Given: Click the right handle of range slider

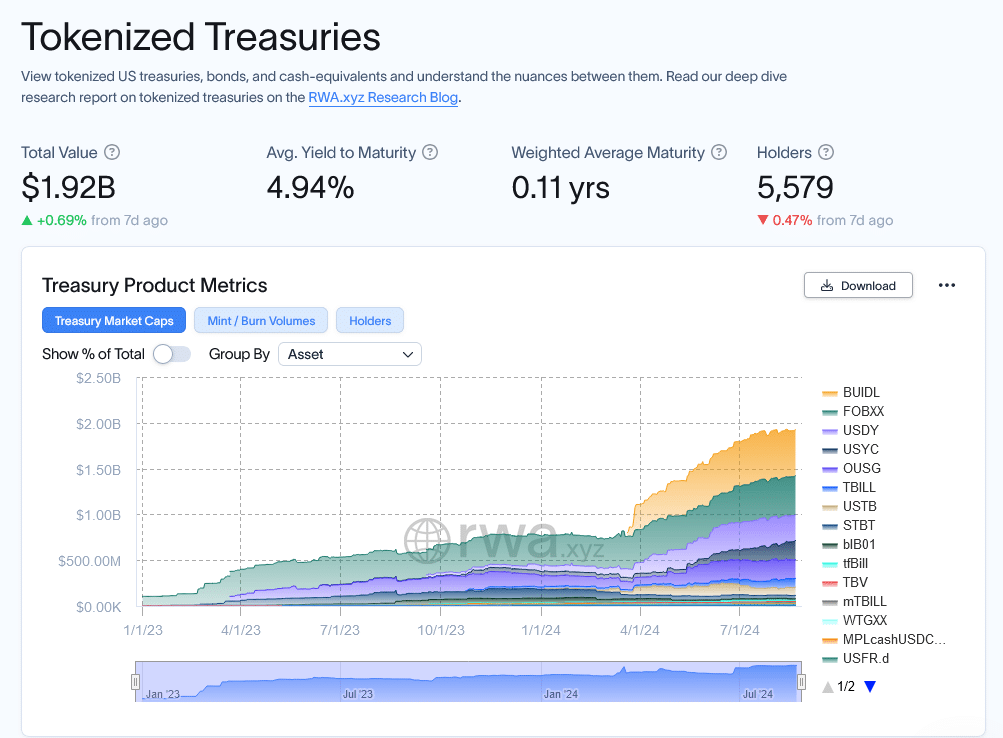Looking at the screenshot, I should click(801, 682).
